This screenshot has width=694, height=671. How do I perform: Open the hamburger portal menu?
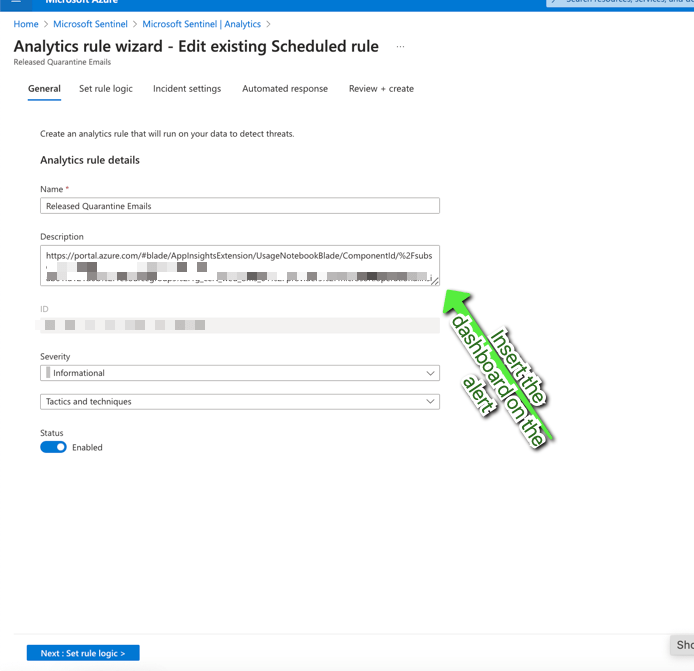click(x=16, y=3)
